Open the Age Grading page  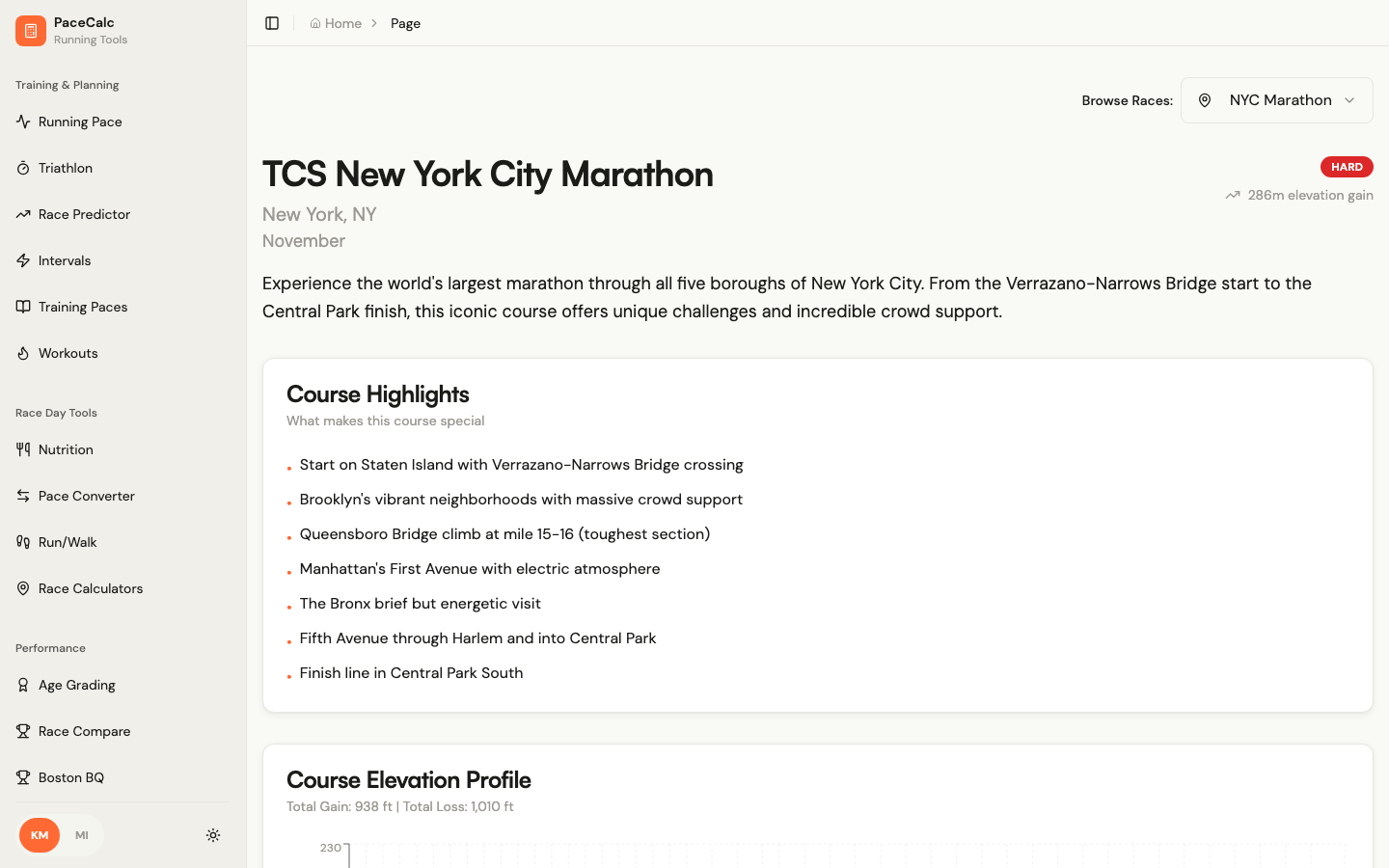pos(123,685)
